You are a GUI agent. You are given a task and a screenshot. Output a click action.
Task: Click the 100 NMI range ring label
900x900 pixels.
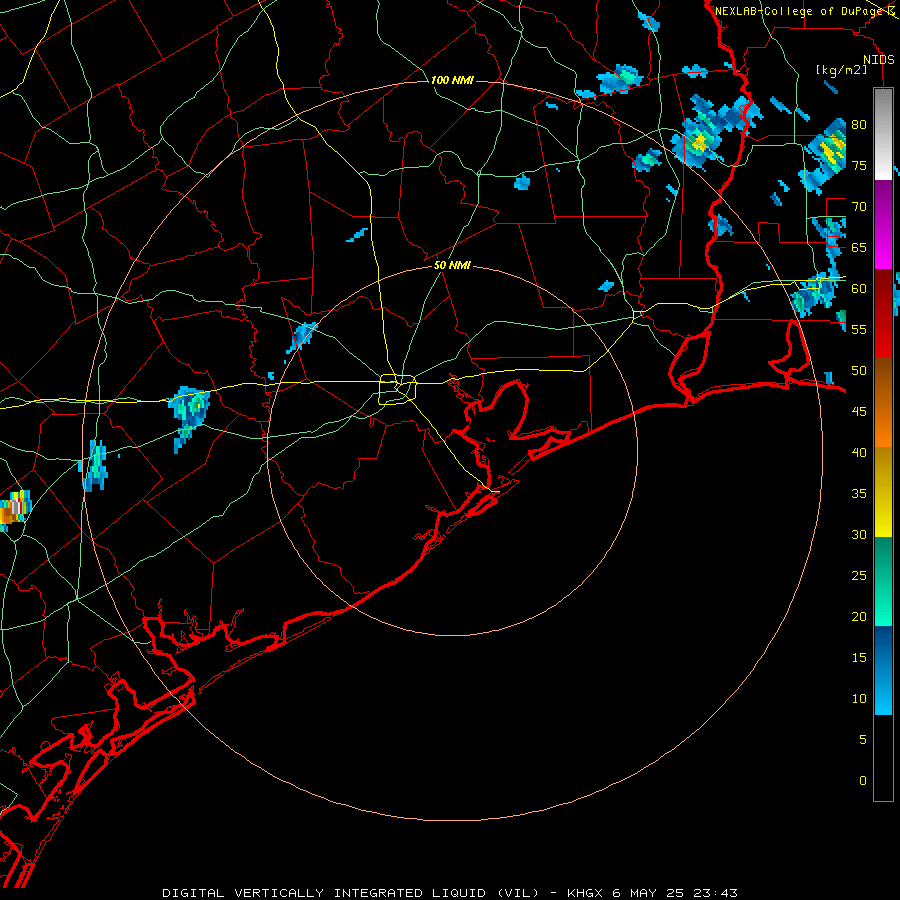pos(452,80)
